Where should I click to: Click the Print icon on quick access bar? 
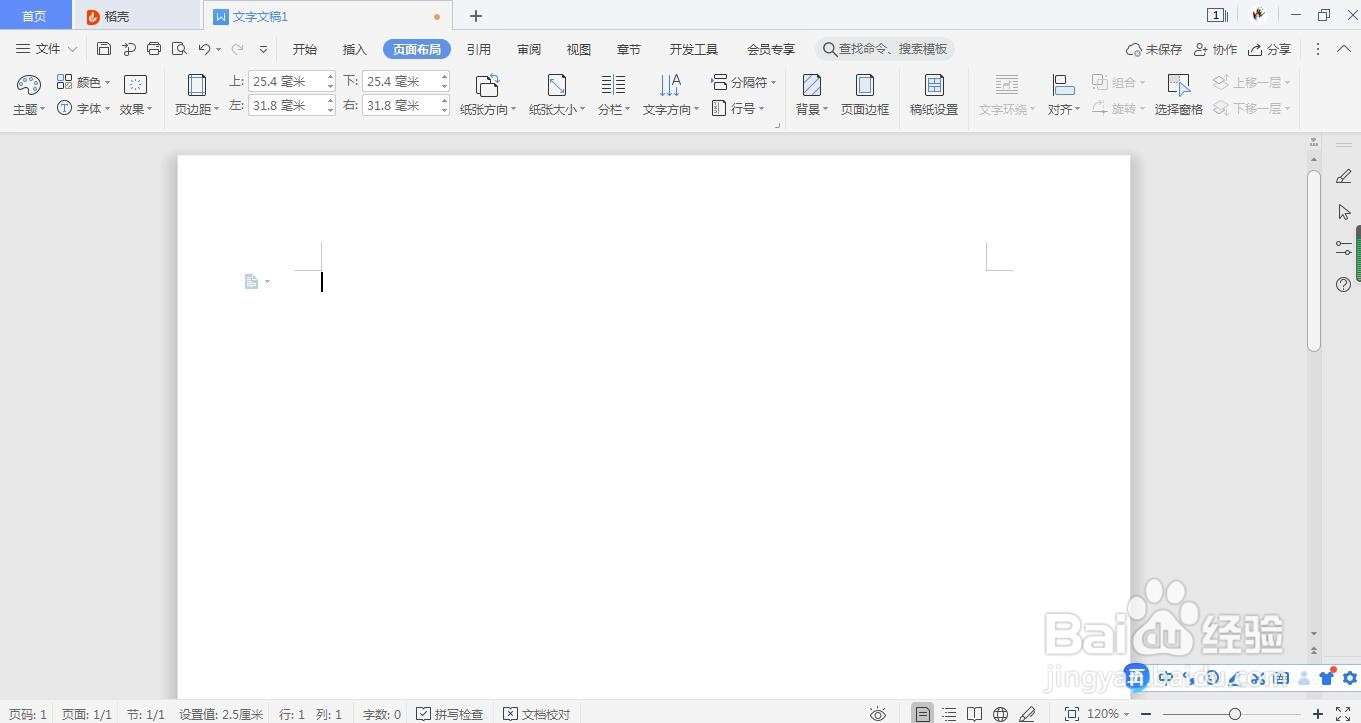pos(154,48)
